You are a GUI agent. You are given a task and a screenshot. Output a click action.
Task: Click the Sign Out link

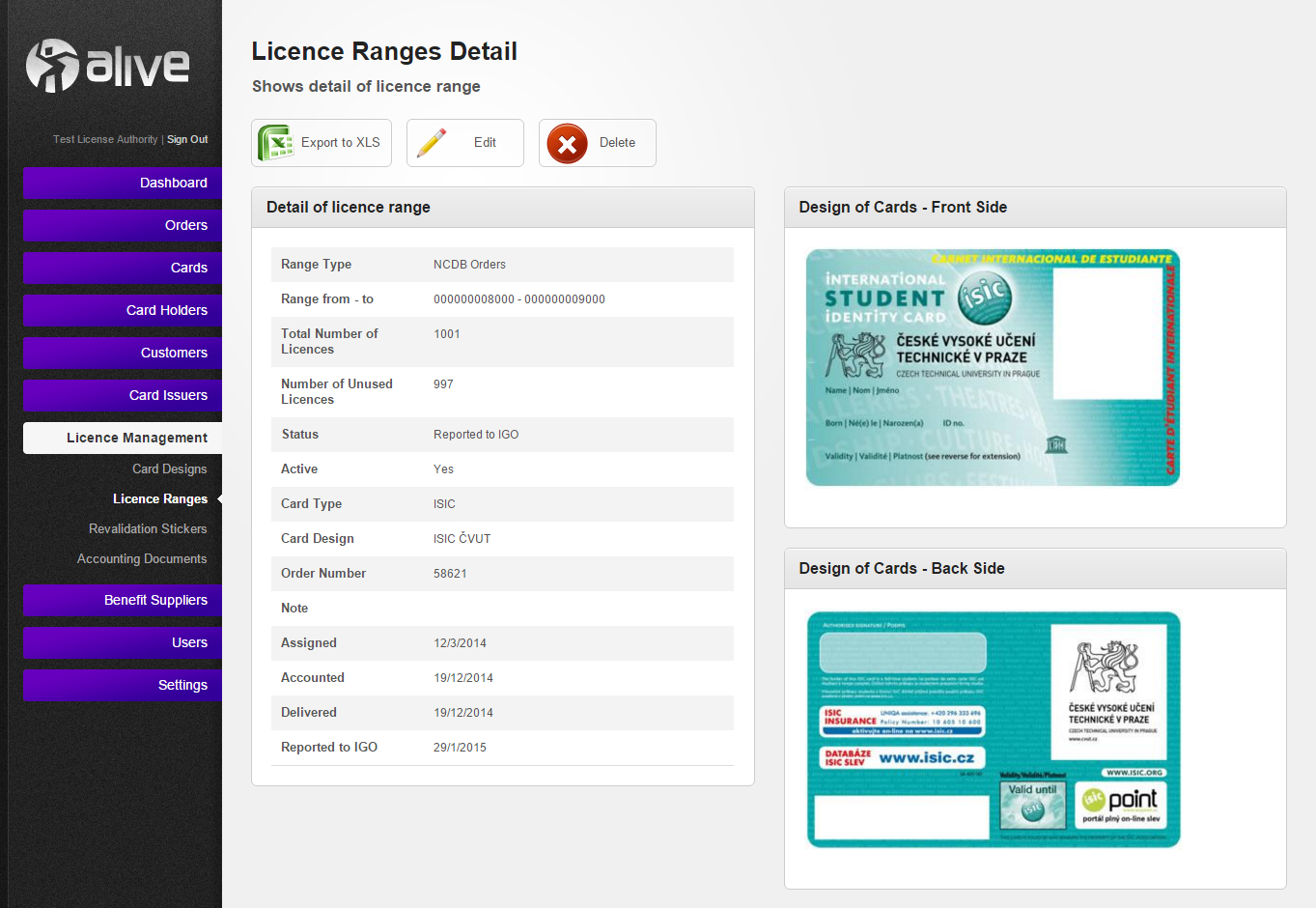click(x=187, y=139)
